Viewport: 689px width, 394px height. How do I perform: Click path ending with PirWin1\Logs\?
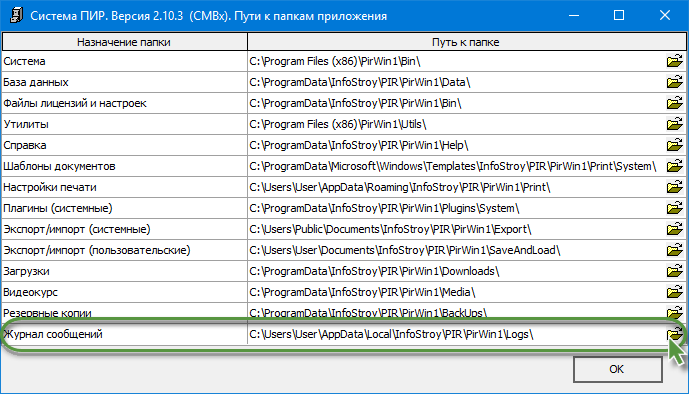point(392,334)
